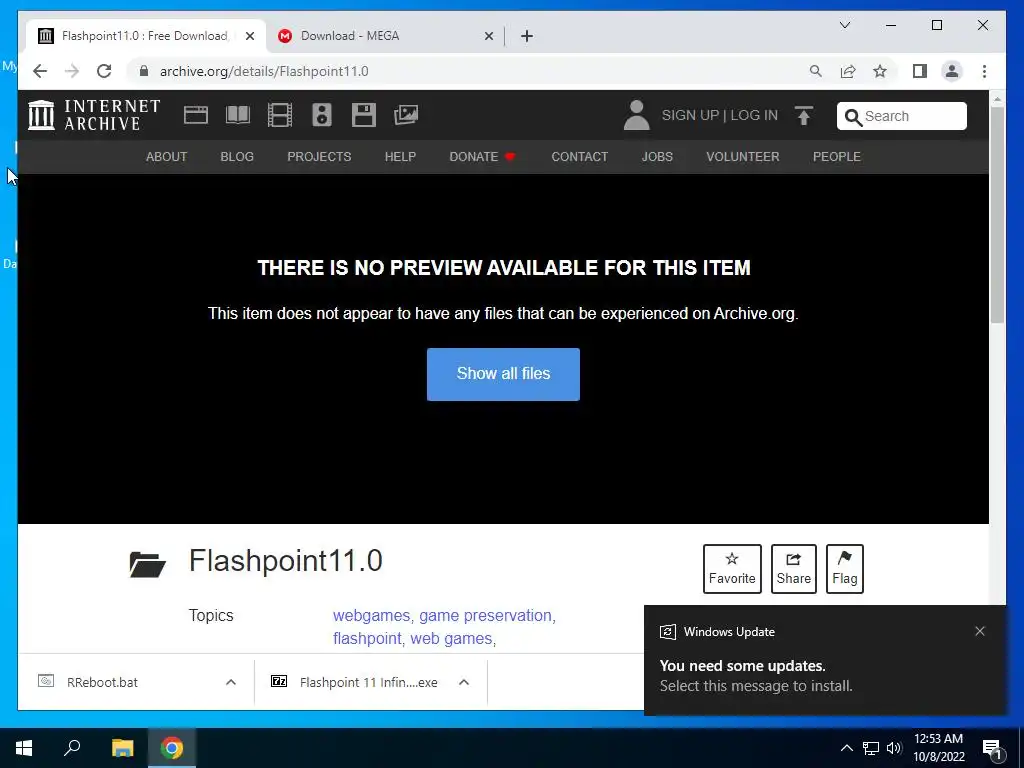Click the address bar URL

coord(264,71)
